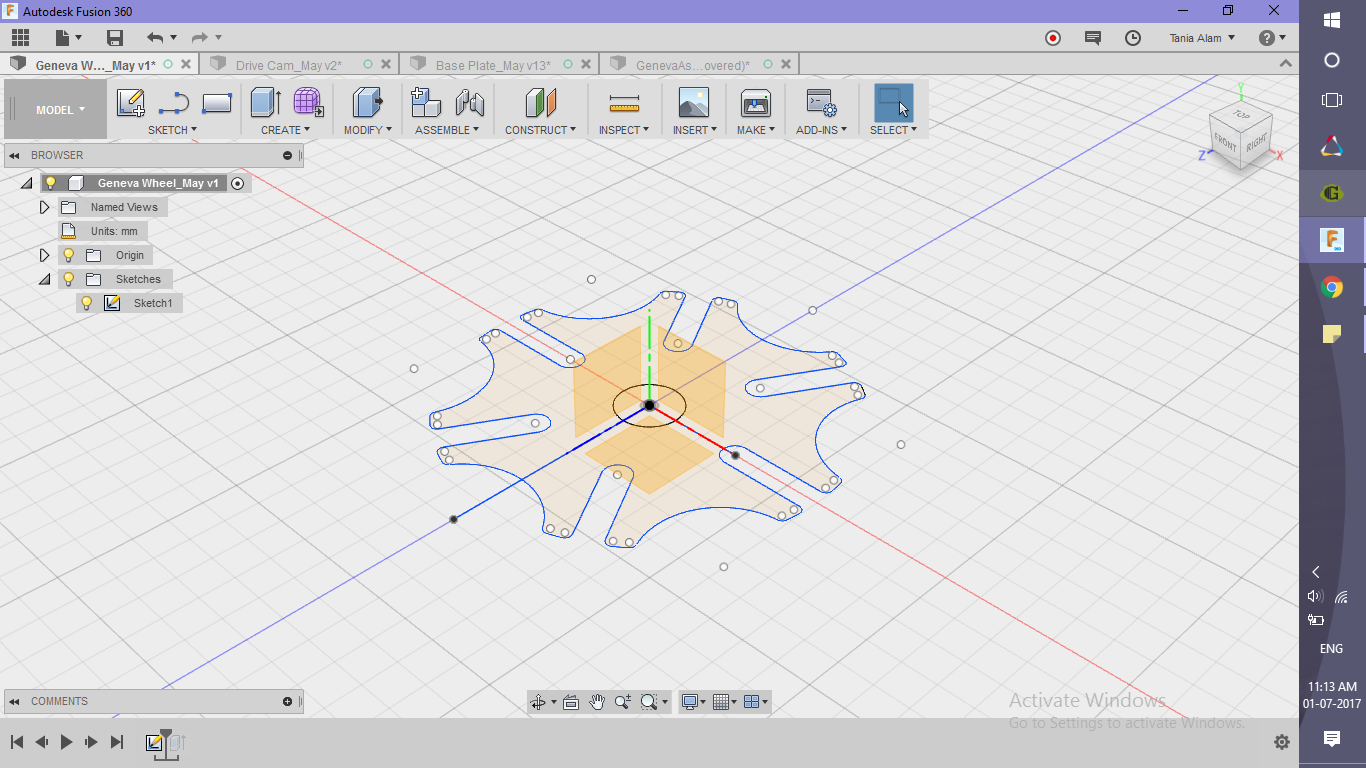
Task: Expand the Origin folder
Action: click(44, 255)
